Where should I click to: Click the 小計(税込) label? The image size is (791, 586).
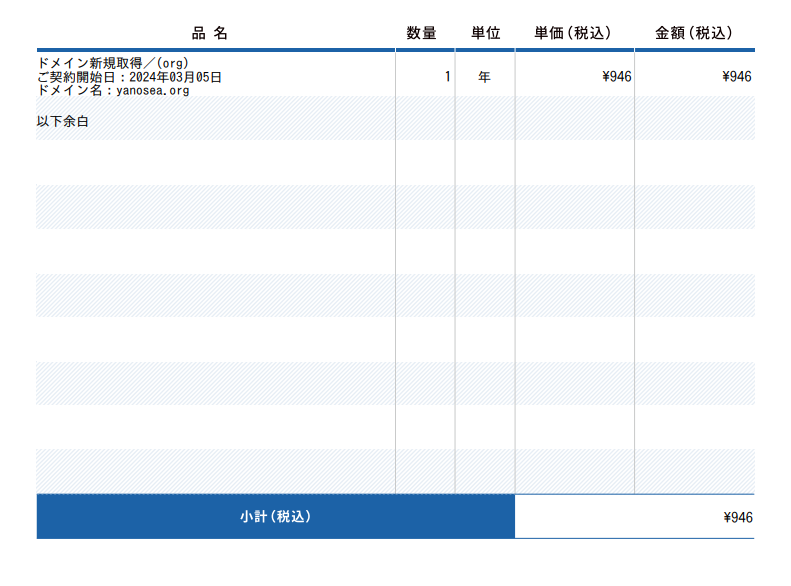[275, 516]
